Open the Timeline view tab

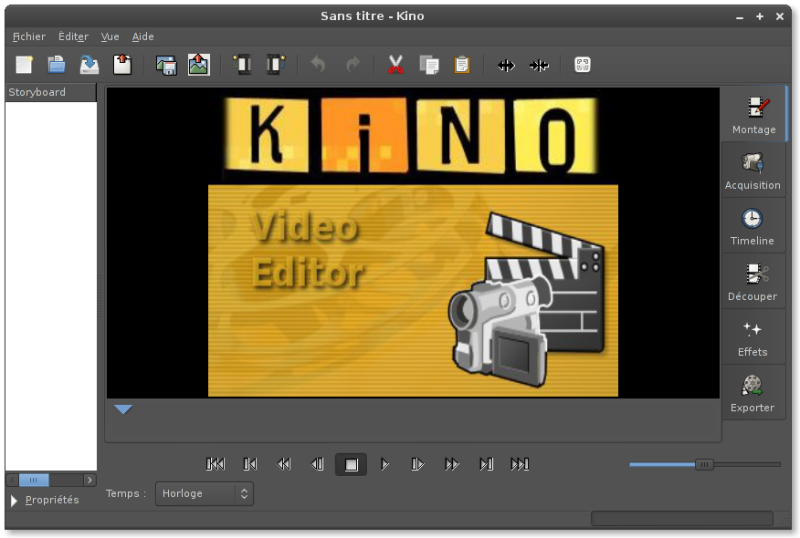coord(752,225)
